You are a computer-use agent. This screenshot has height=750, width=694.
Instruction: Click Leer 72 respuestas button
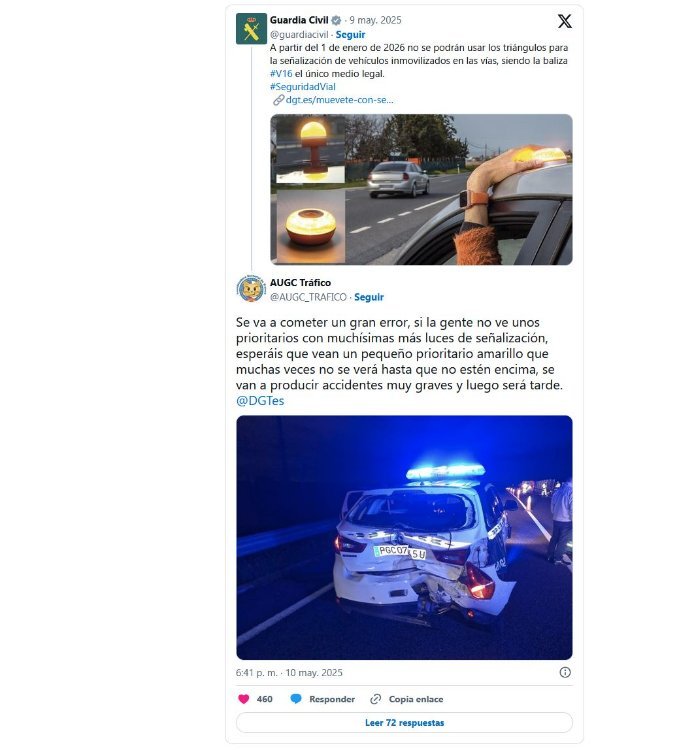coord(404,722)
